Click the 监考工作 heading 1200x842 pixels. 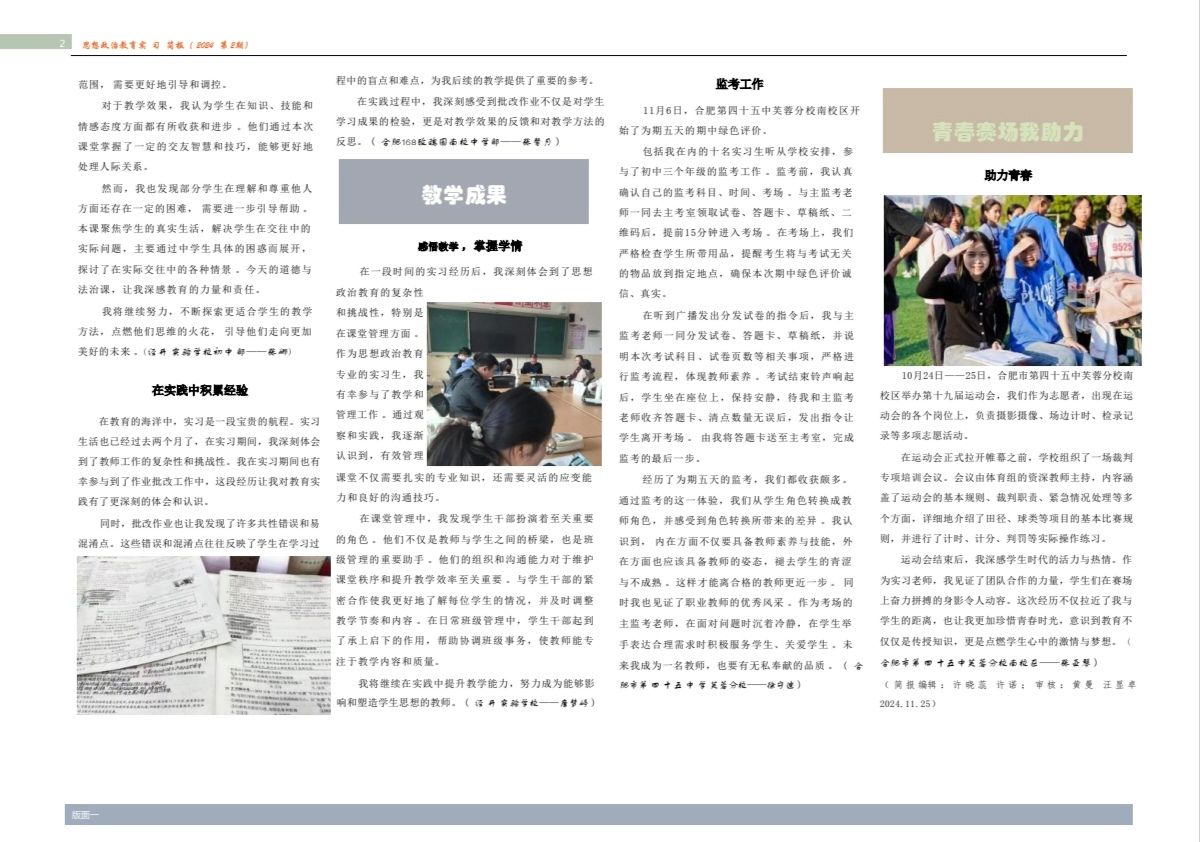(739, 84)
